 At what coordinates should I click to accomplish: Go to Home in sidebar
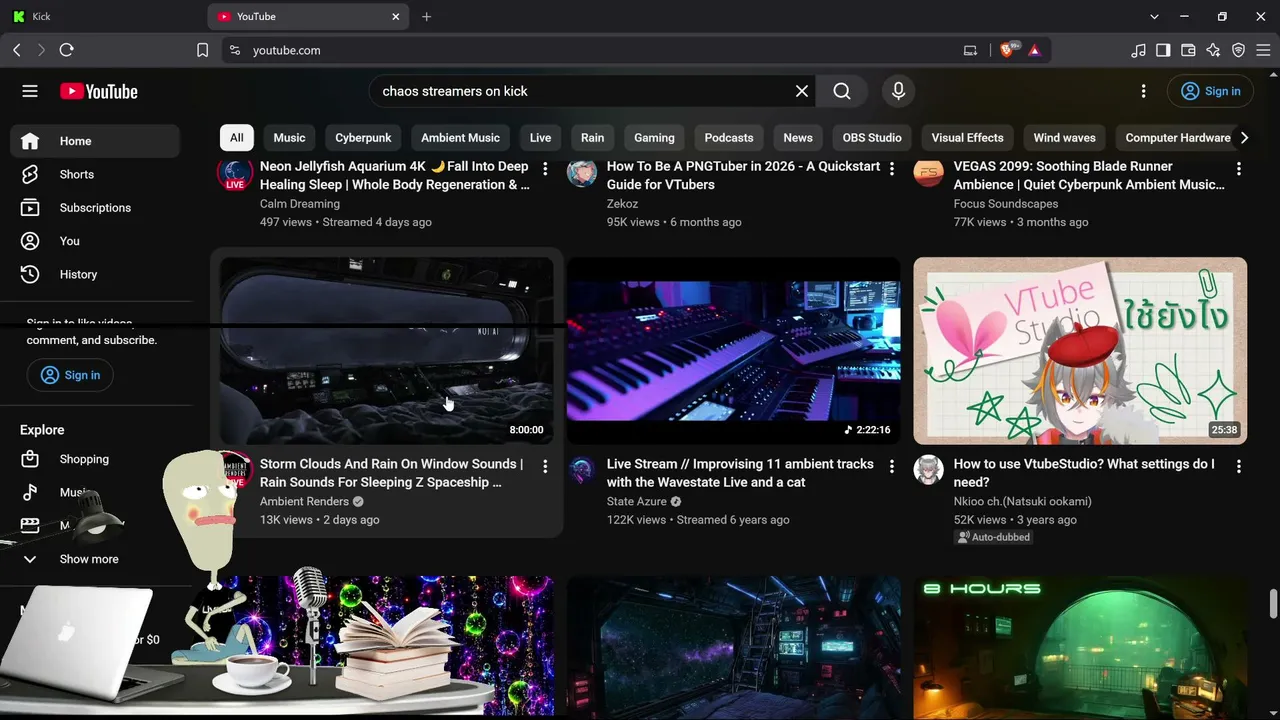[x=95, y=141]
